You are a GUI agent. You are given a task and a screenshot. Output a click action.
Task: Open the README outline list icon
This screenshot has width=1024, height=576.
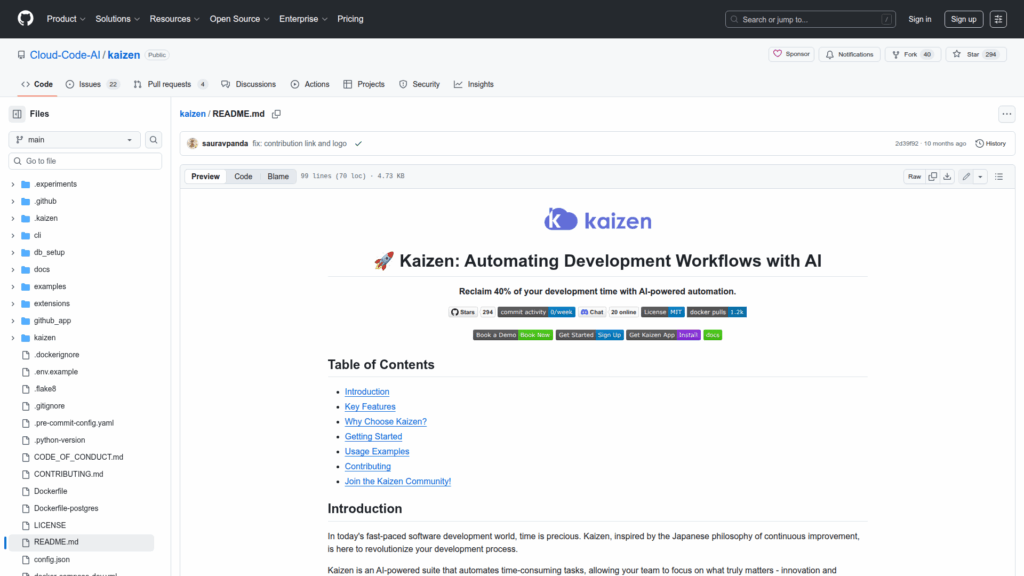[998, 176]
